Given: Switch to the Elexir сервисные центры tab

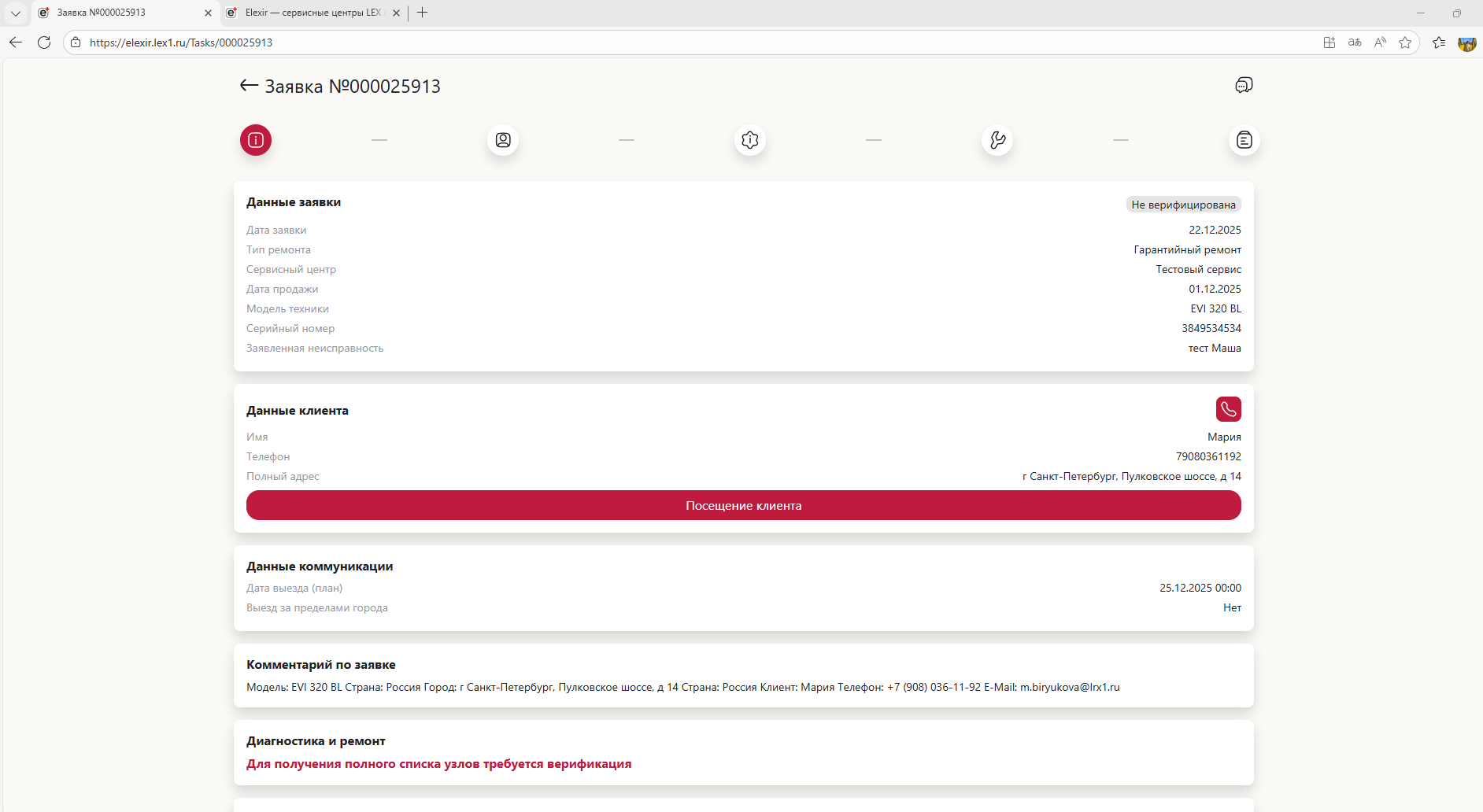Looking at the screenshot, I should pyautogui.click(x=313, y=13).
